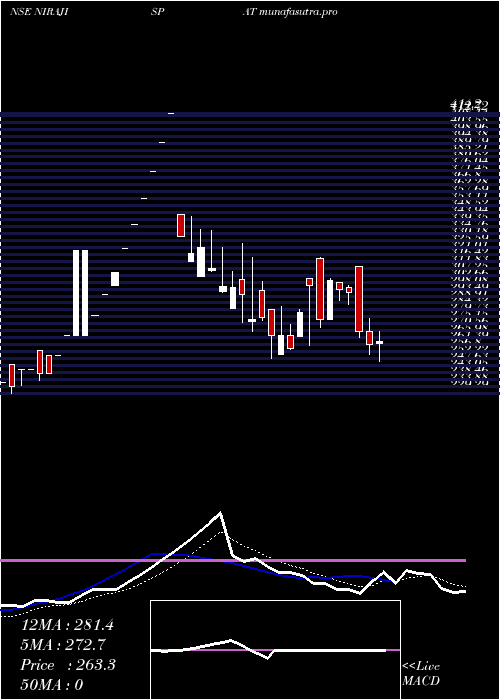The width and height of the screenshot is (500, 700).
Task: Open the munafasutra.pro header text
Action: [x=298, y=12]
